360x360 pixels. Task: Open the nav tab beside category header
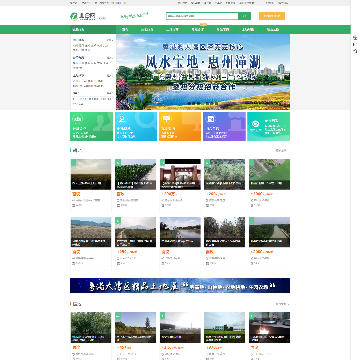(x=125, y=29)
